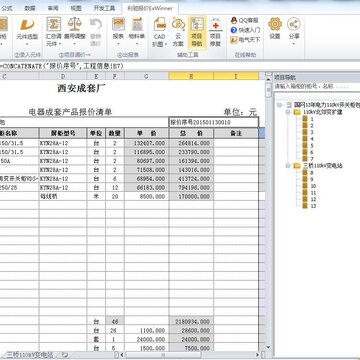Click the 项目修复 project repair icon

[x=215, y=25]
